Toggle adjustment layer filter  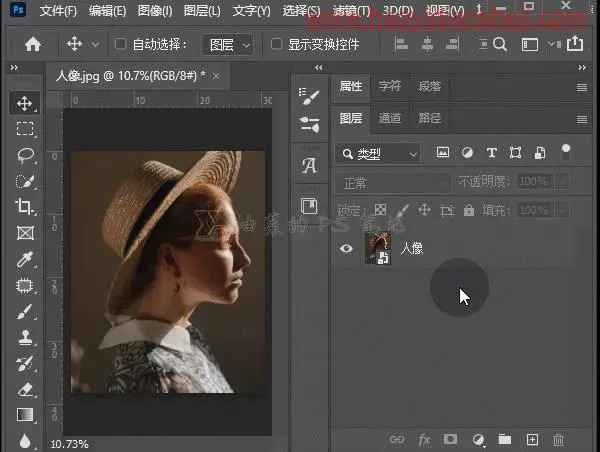[x=467, y=153]
